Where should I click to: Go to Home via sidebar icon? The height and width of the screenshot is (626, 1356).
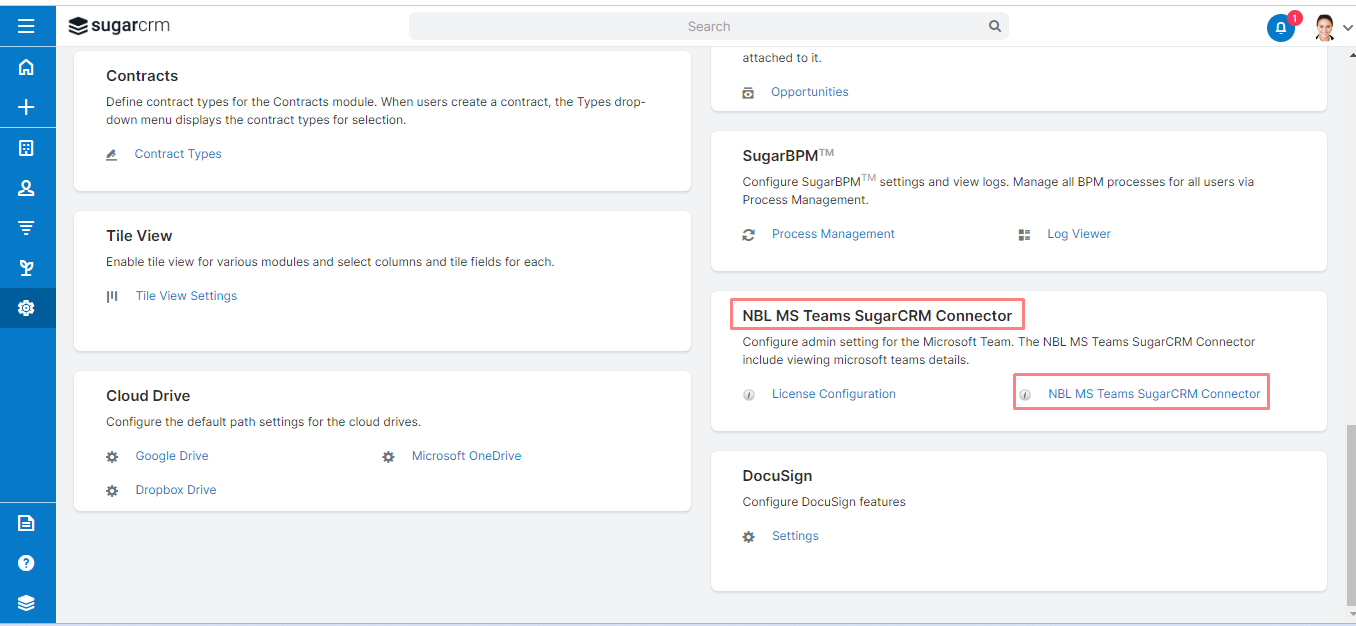pyautogui.click(x=27, y=67)
